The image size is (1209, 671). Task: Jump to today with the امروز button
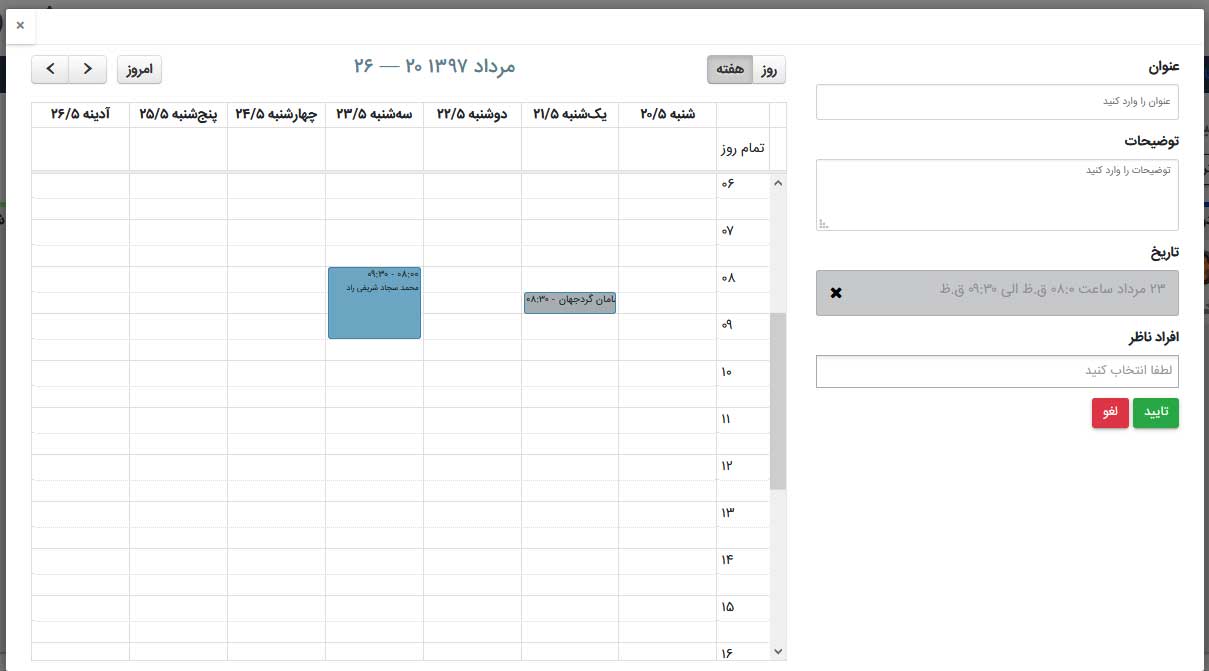[x=139, y=69]
